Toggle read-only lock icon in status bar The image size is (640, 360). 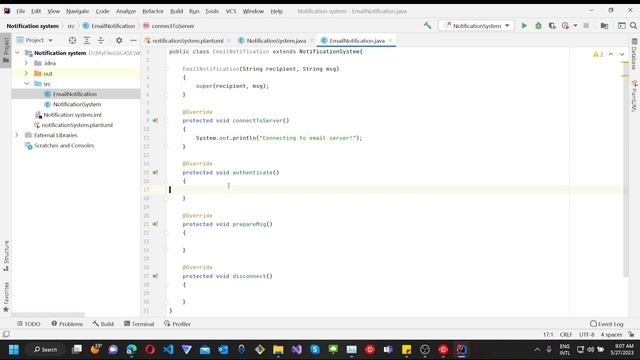click(x=631, y=334)
